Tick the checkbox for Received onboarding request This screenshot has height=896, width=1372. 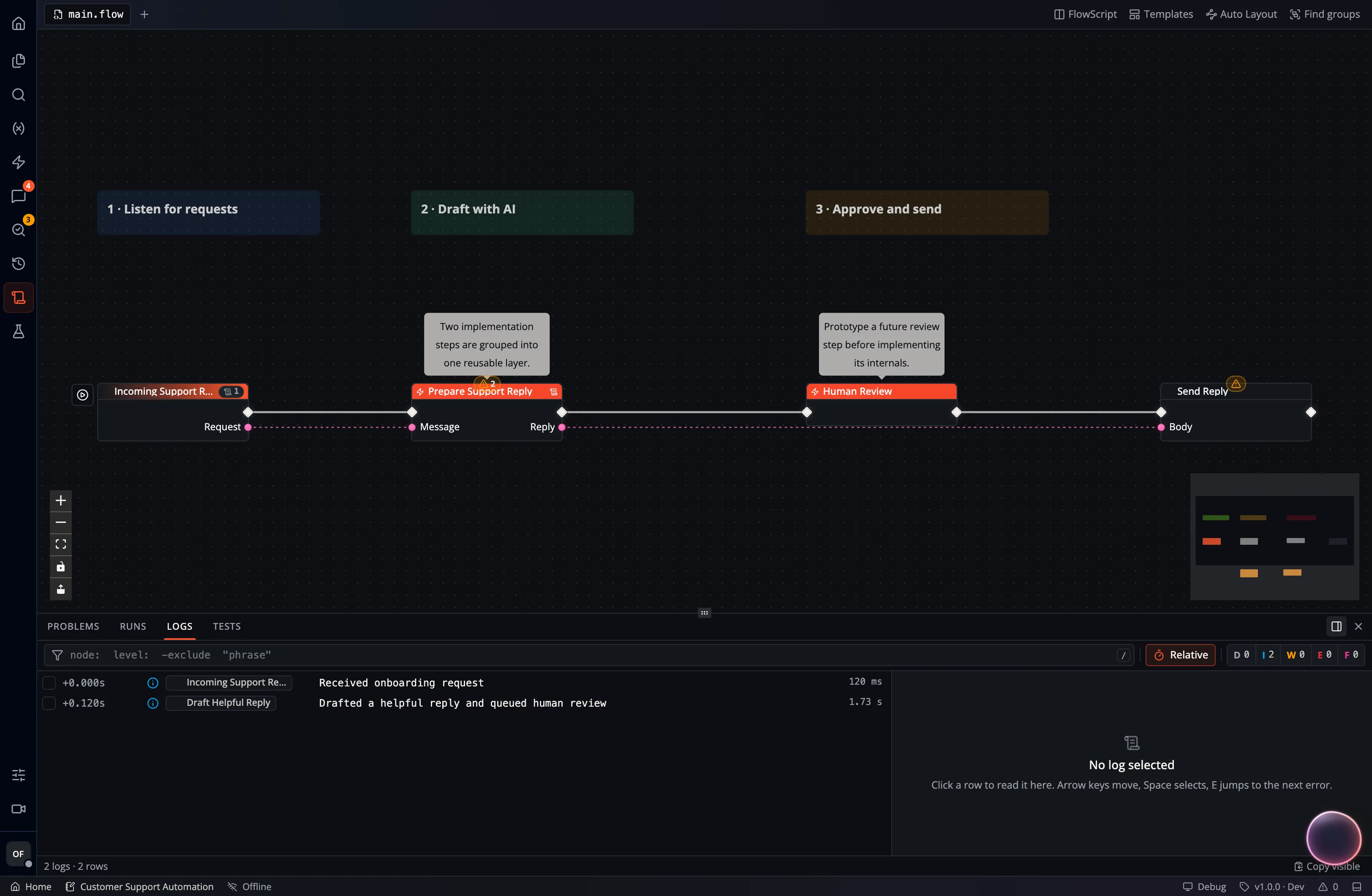(x=49, y=683)
